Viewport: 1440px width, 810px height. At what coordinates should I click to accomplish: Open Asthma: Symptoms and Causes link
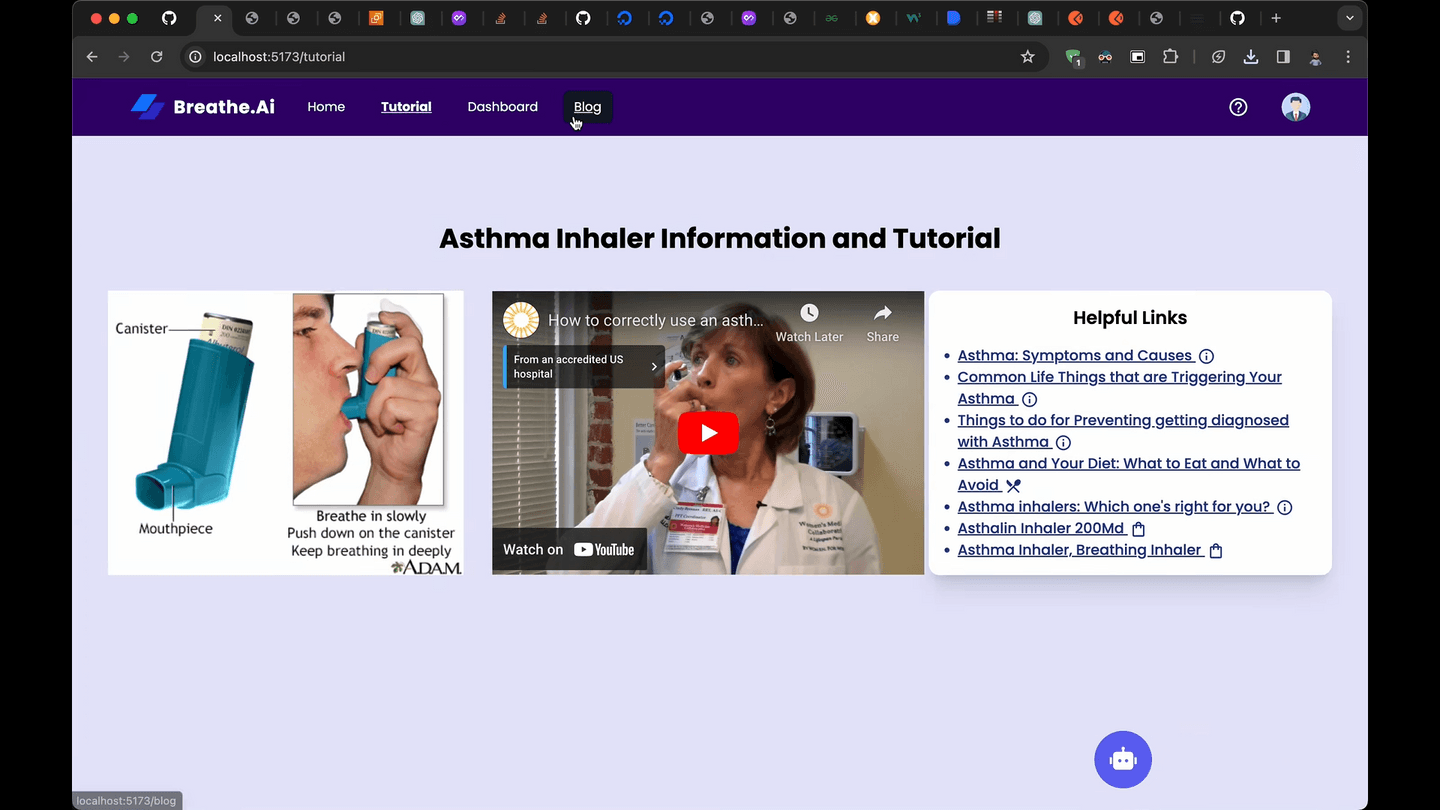click(1075, 356)
